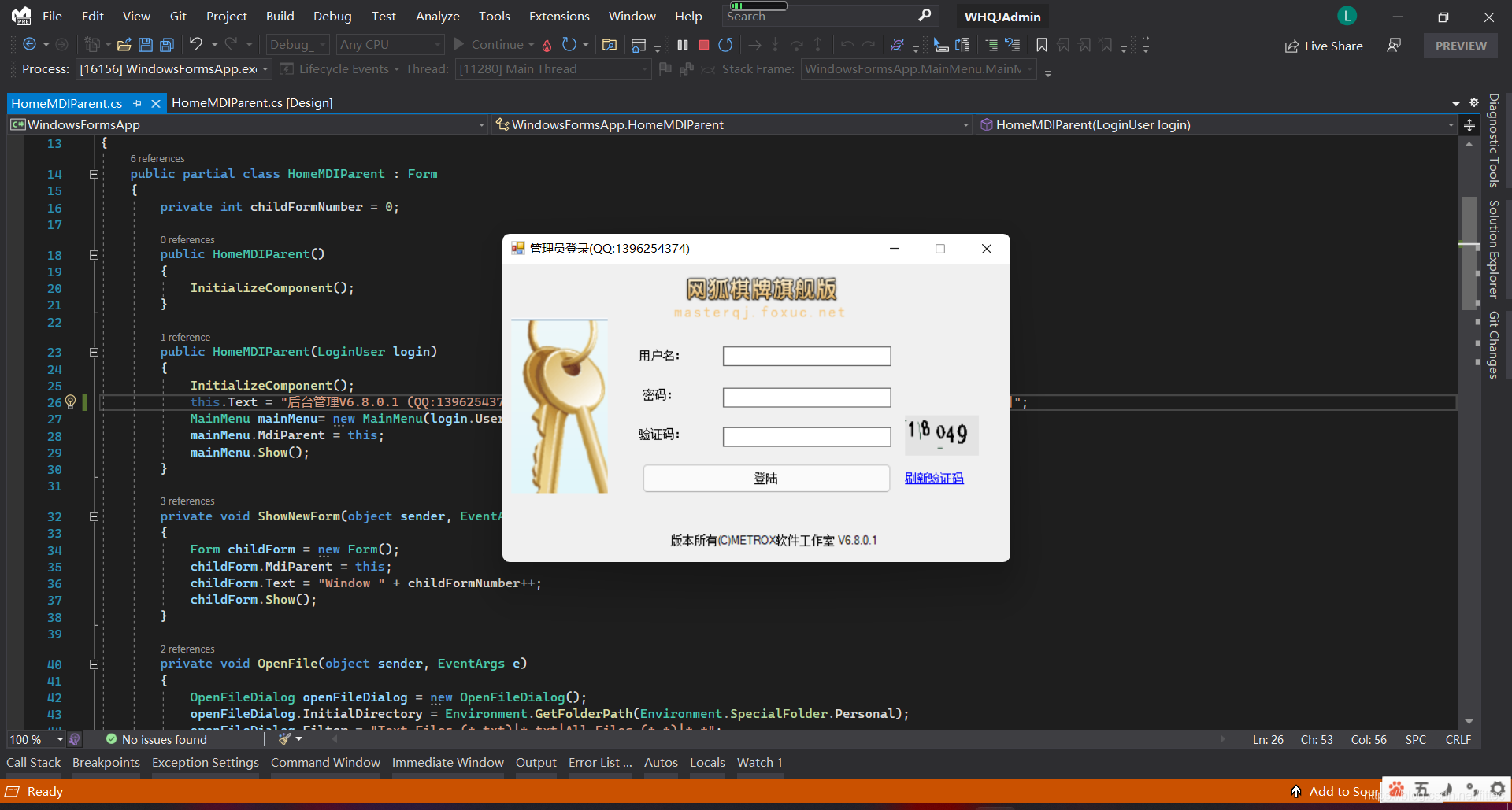The image size is (1512, 810).
Task: Open the editor tab settings gear
Action: click(1474, 103)
